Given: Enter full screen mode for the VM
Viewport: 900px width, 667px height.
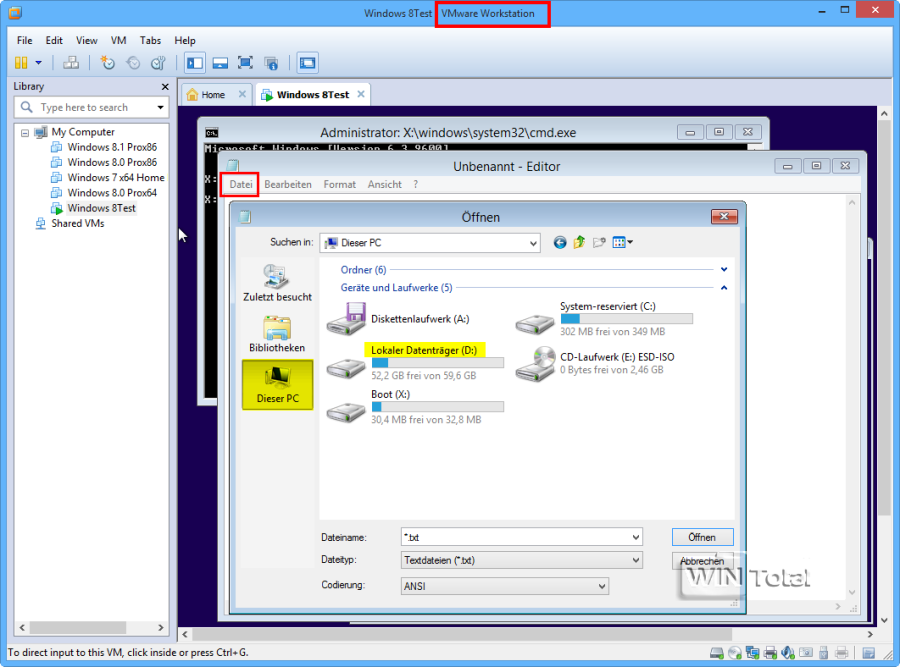Looking at the screenshot, I should coord(245,62).
